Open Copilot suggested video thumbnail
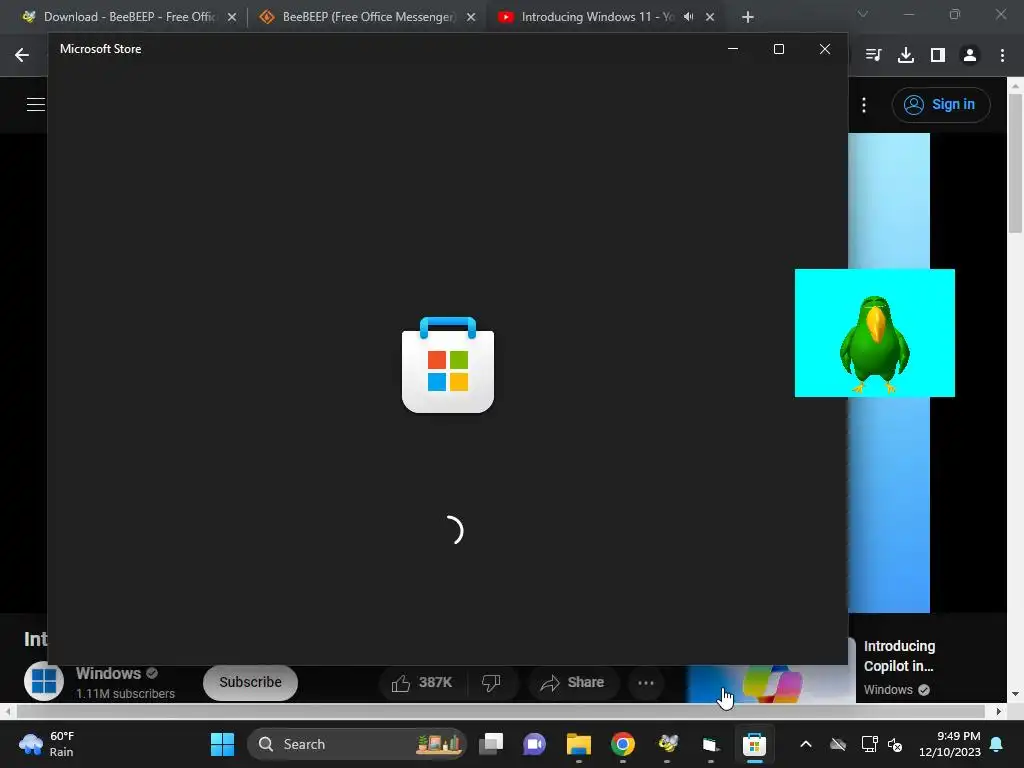The width and height of the screenshot is (1024, 768). click(x=771, y=683)
